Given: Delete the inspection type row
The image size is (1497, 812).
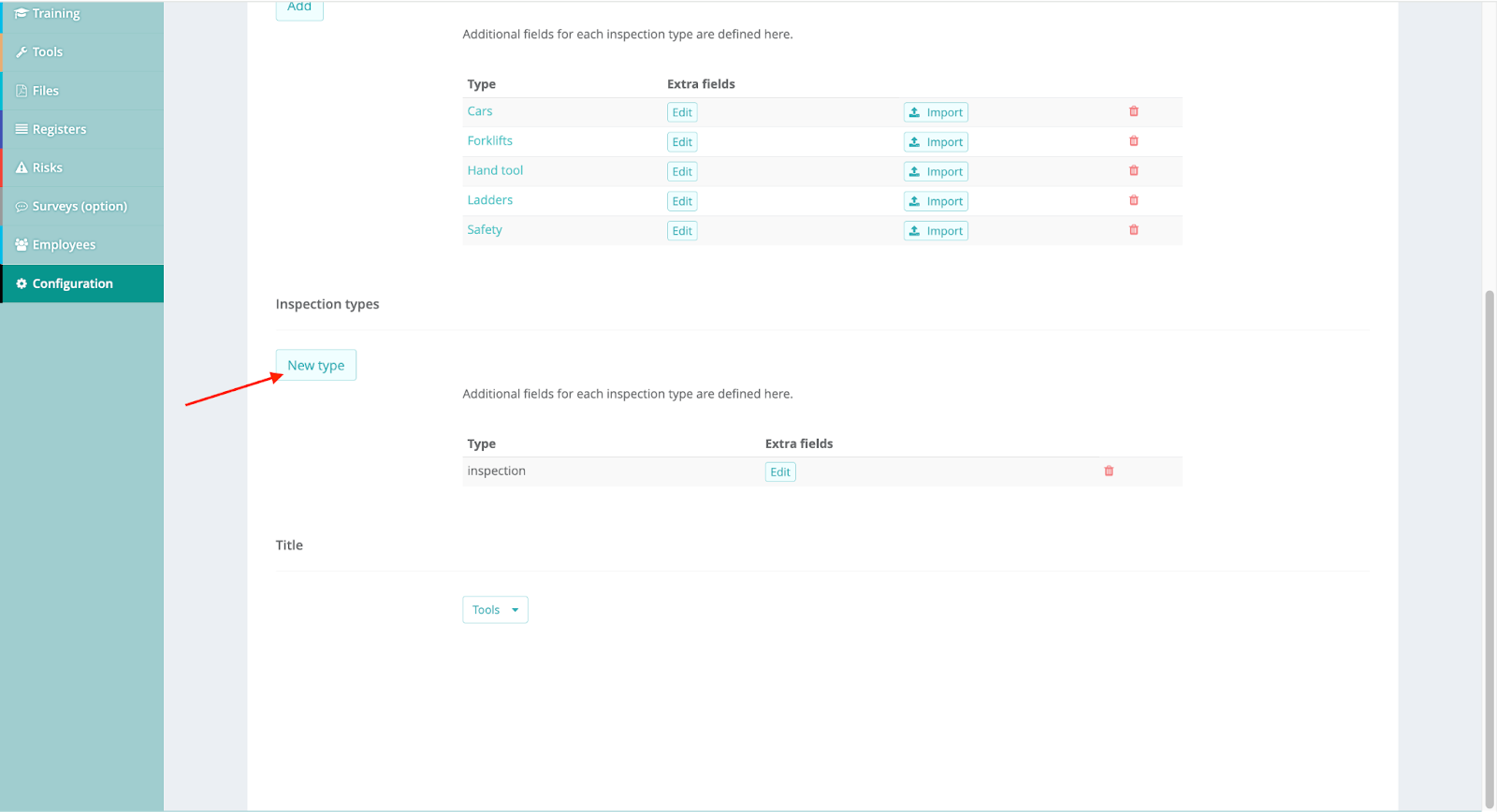Looking at the screenshot, I should (1109, 471).
